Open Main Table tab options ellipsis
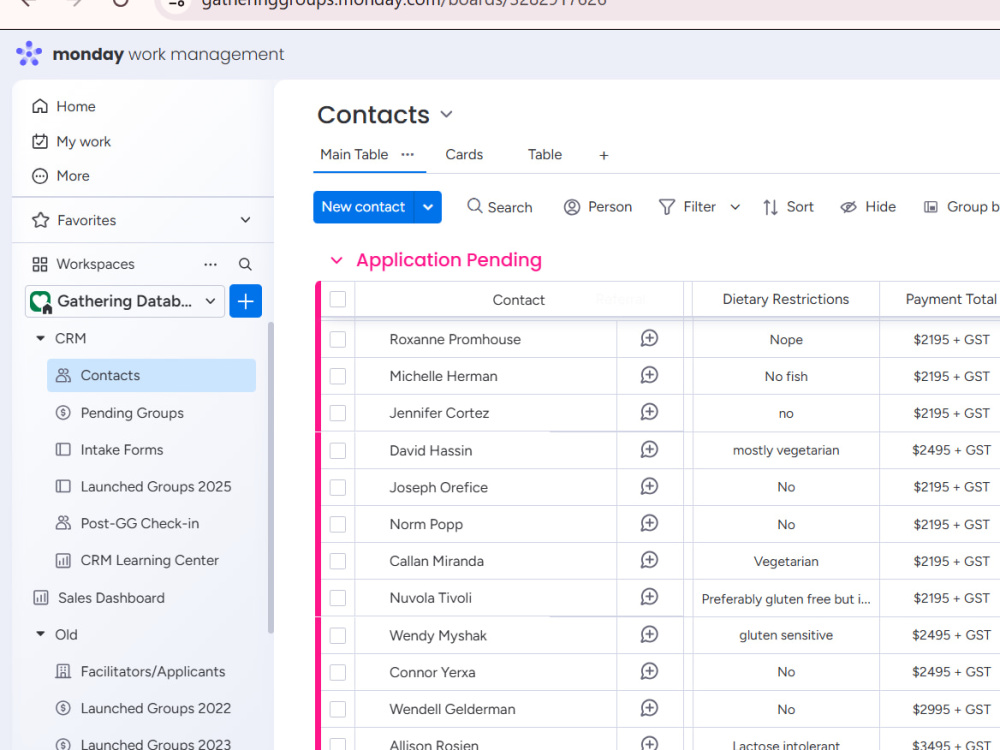Image resolution: width=1000 pixels, height=750 pixels. coord(408,154)
